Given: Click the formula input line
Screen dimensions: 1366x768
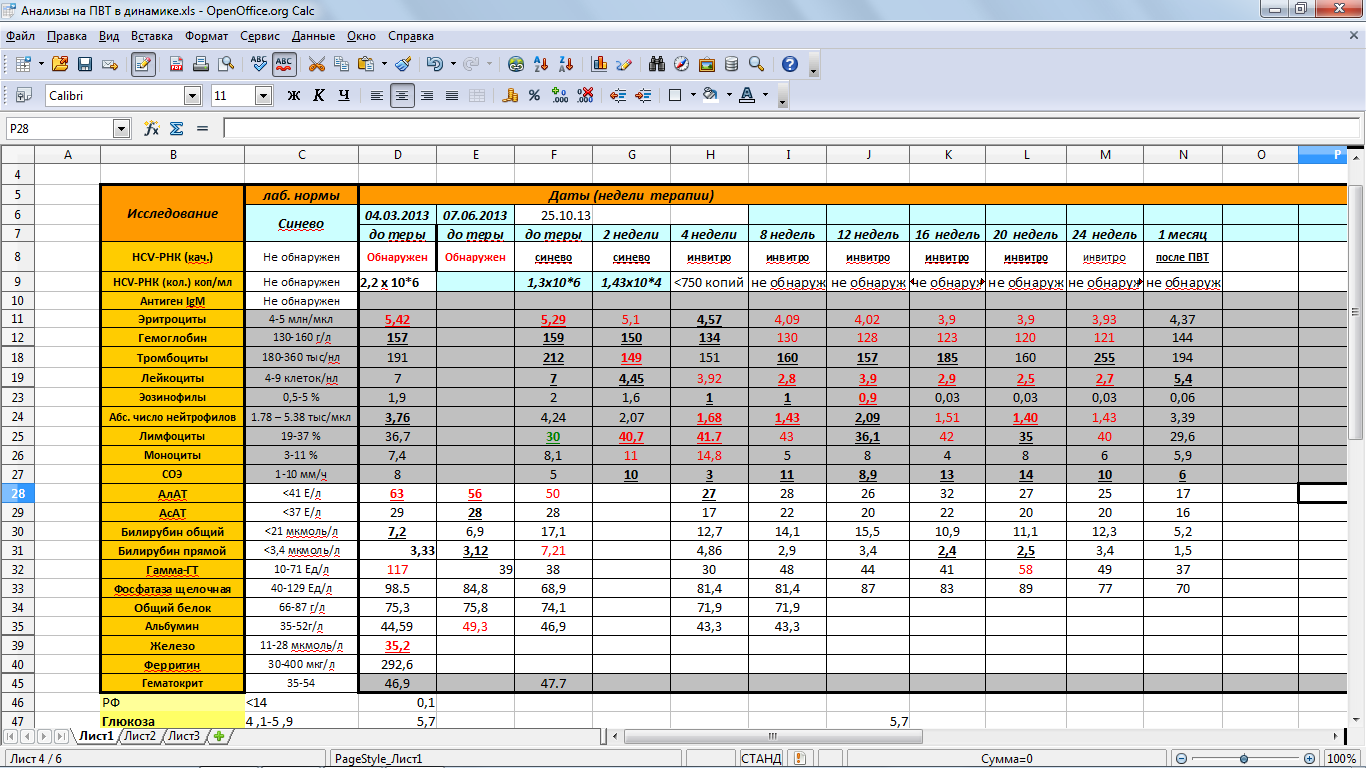Looking at the screenshot, I should tap(780, 129).
